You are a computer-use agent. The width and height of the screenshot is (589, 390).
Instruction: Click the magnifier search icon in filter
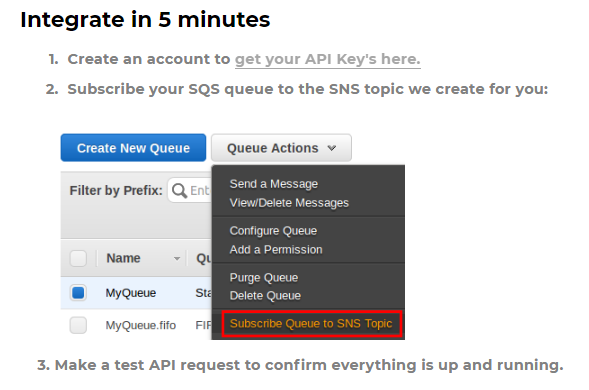click(179, 190)
